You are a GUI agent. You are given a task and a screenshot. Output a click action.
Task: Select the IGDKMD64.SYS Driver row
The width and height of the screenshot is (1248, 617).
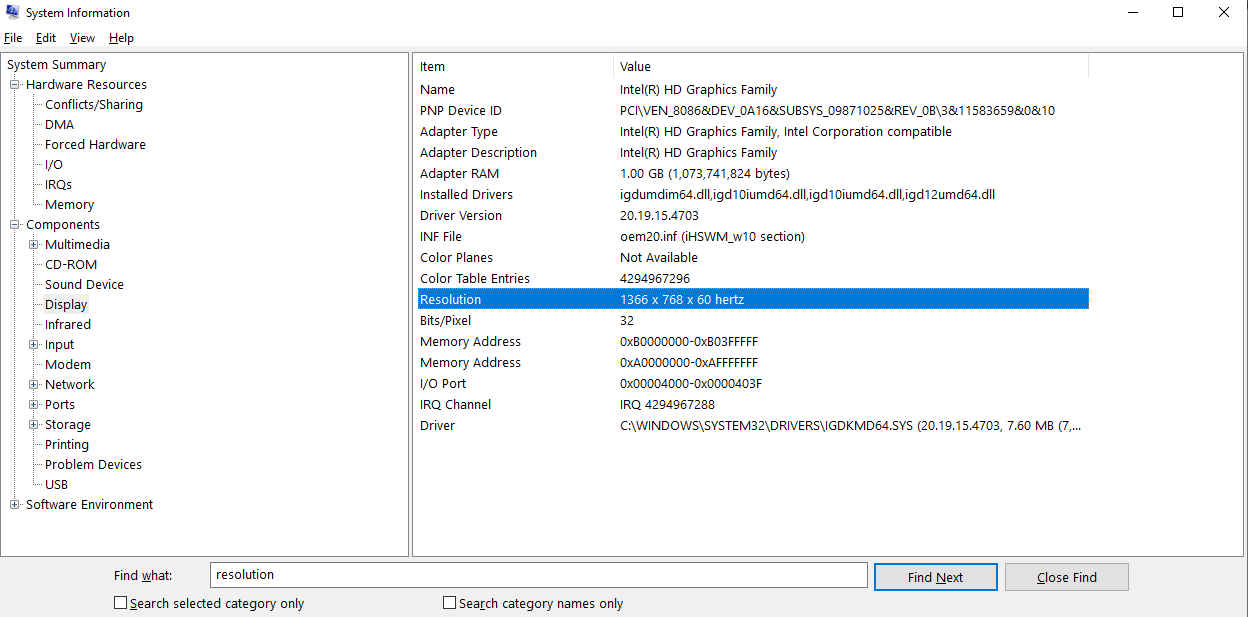753,426
